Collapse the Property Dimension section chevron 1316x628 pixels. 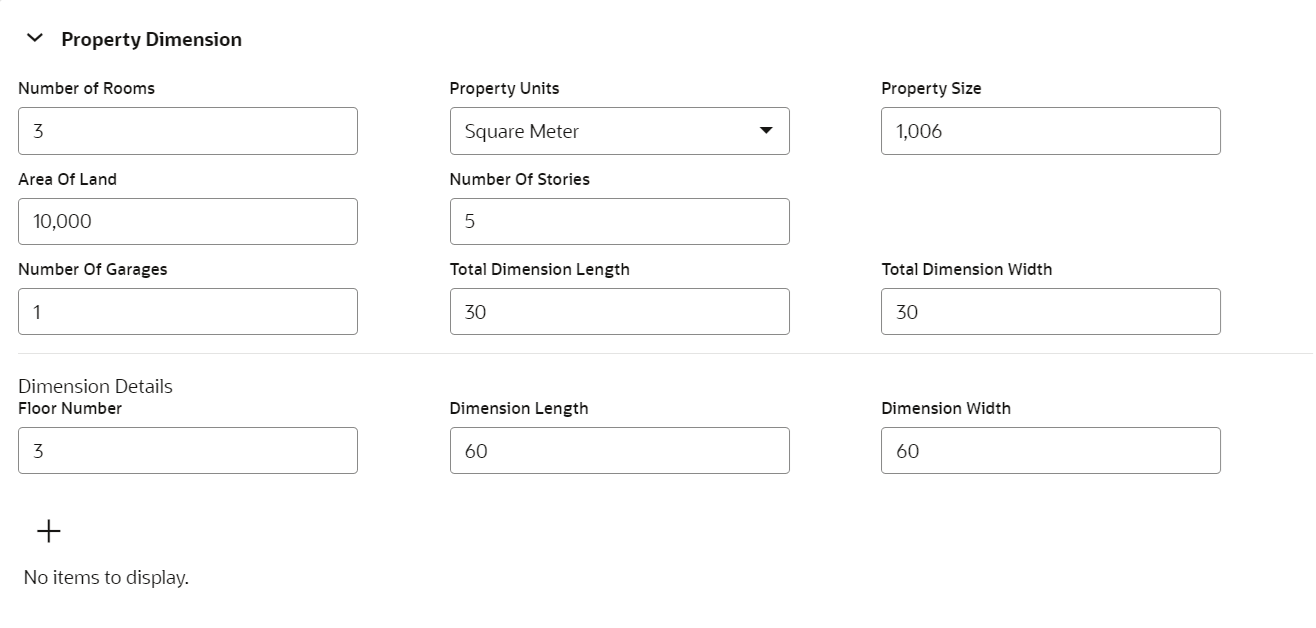click(35, 38)
